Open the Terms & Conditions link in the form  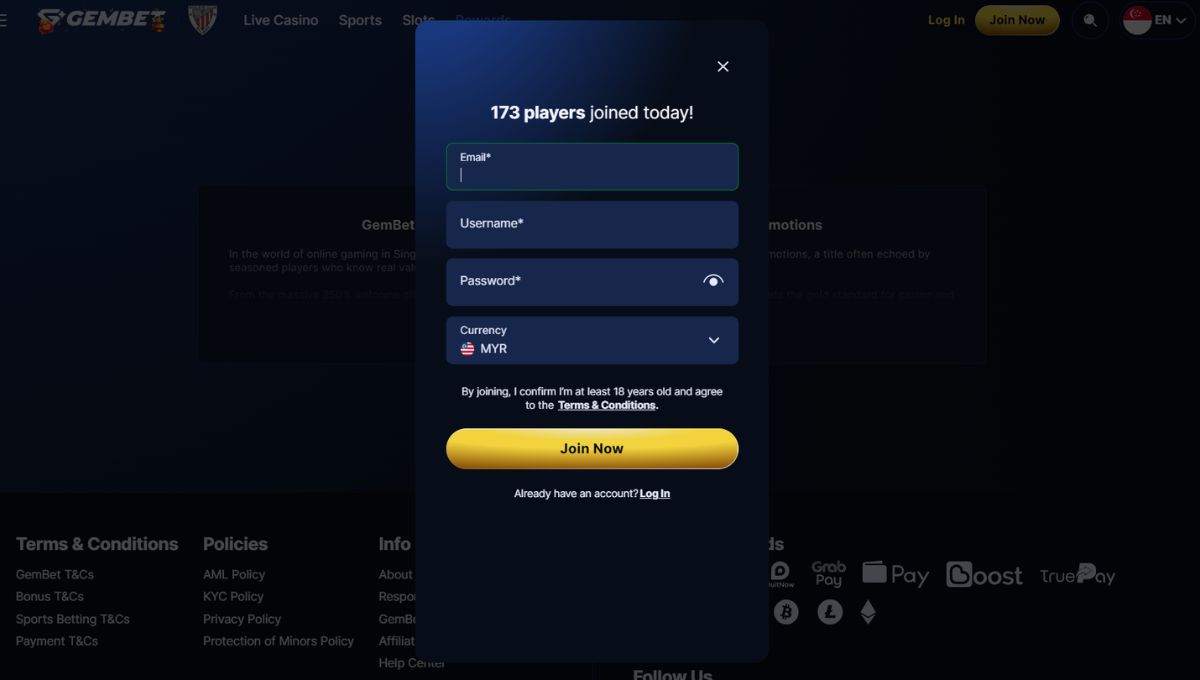607,405
